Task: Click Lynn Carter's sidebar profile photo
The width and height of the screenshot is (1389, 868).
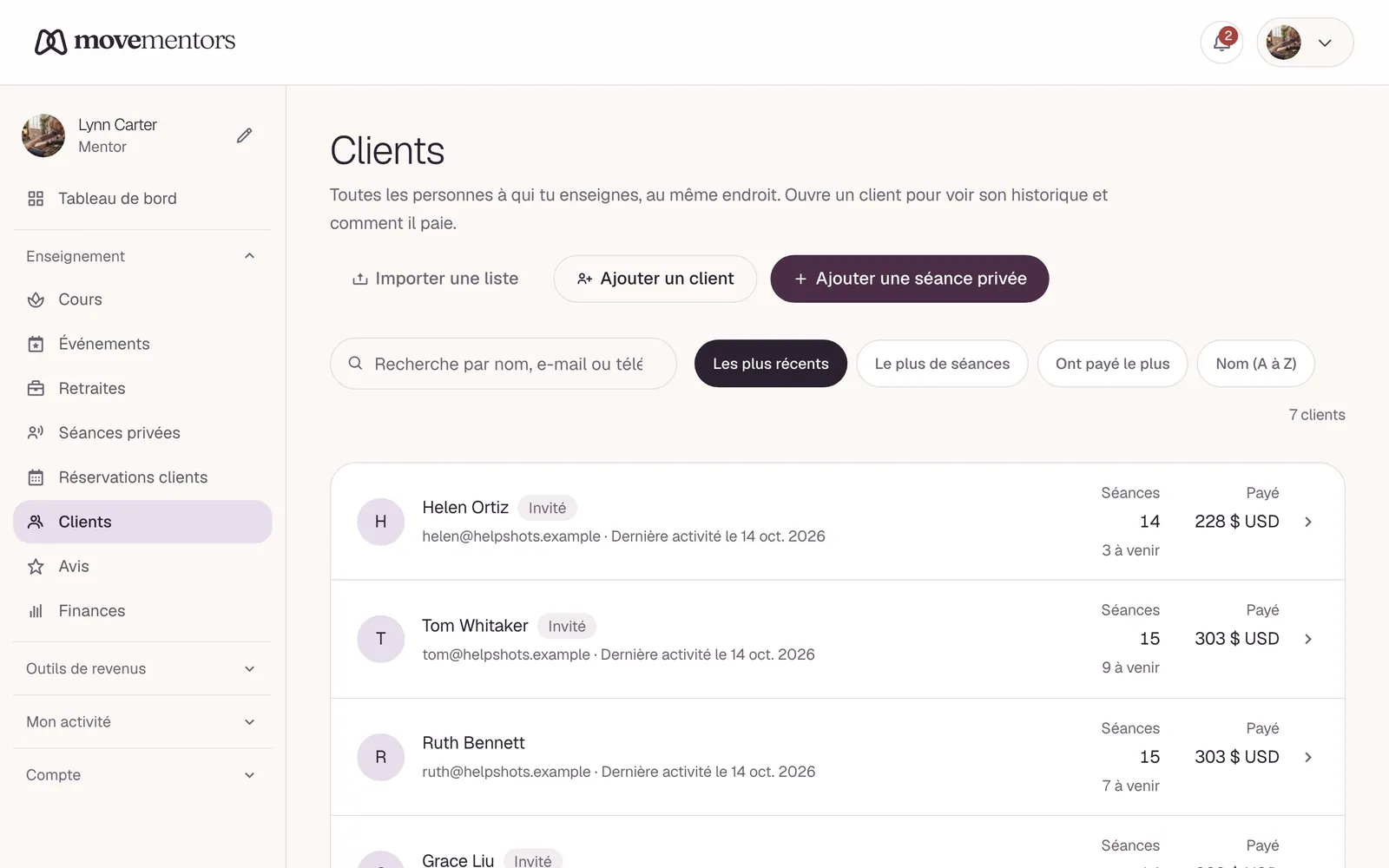Action: pyautogui.click(x=43, y=135)
